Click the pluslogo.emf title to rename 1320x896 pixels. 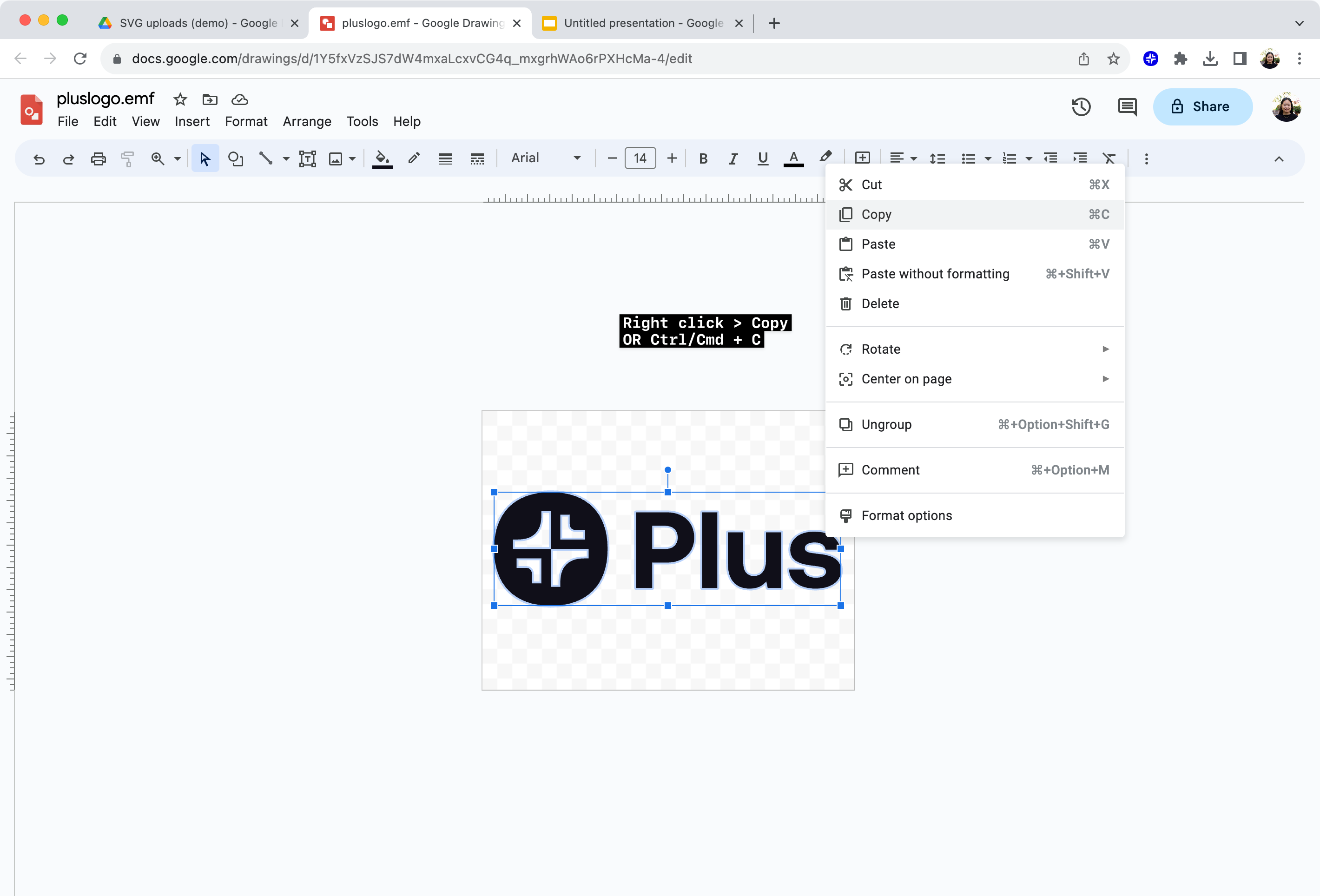(106, 99)
